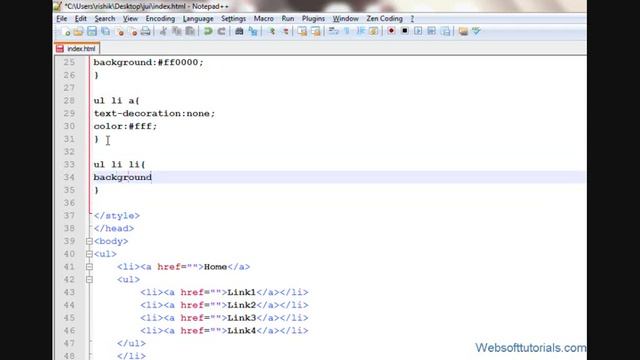Copy selection toolbar icon
The height and width of the screenshot is (360, 640).
coord(176,31)
